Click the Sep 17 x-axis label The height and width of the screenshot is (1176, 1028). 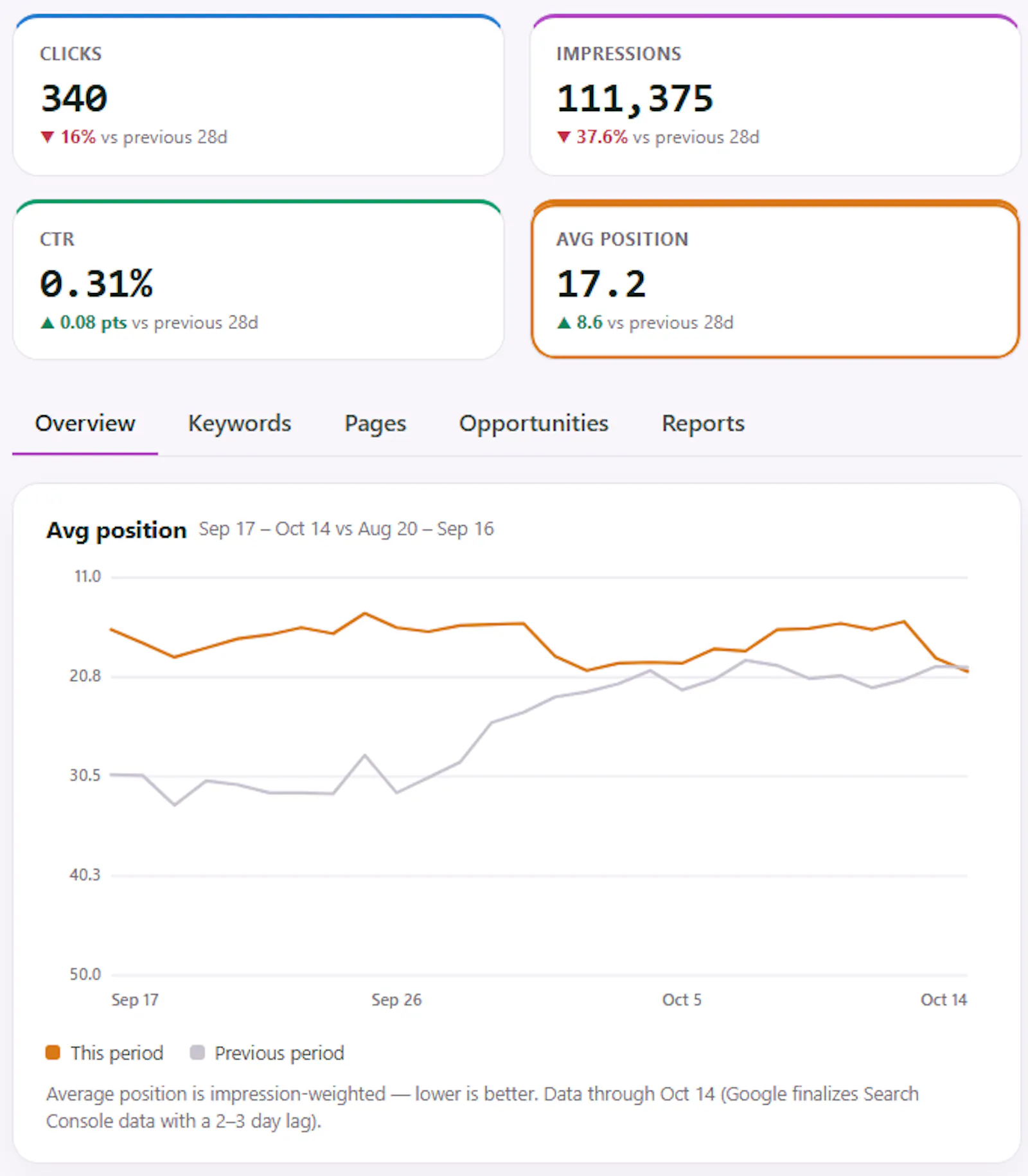[134, 999]
